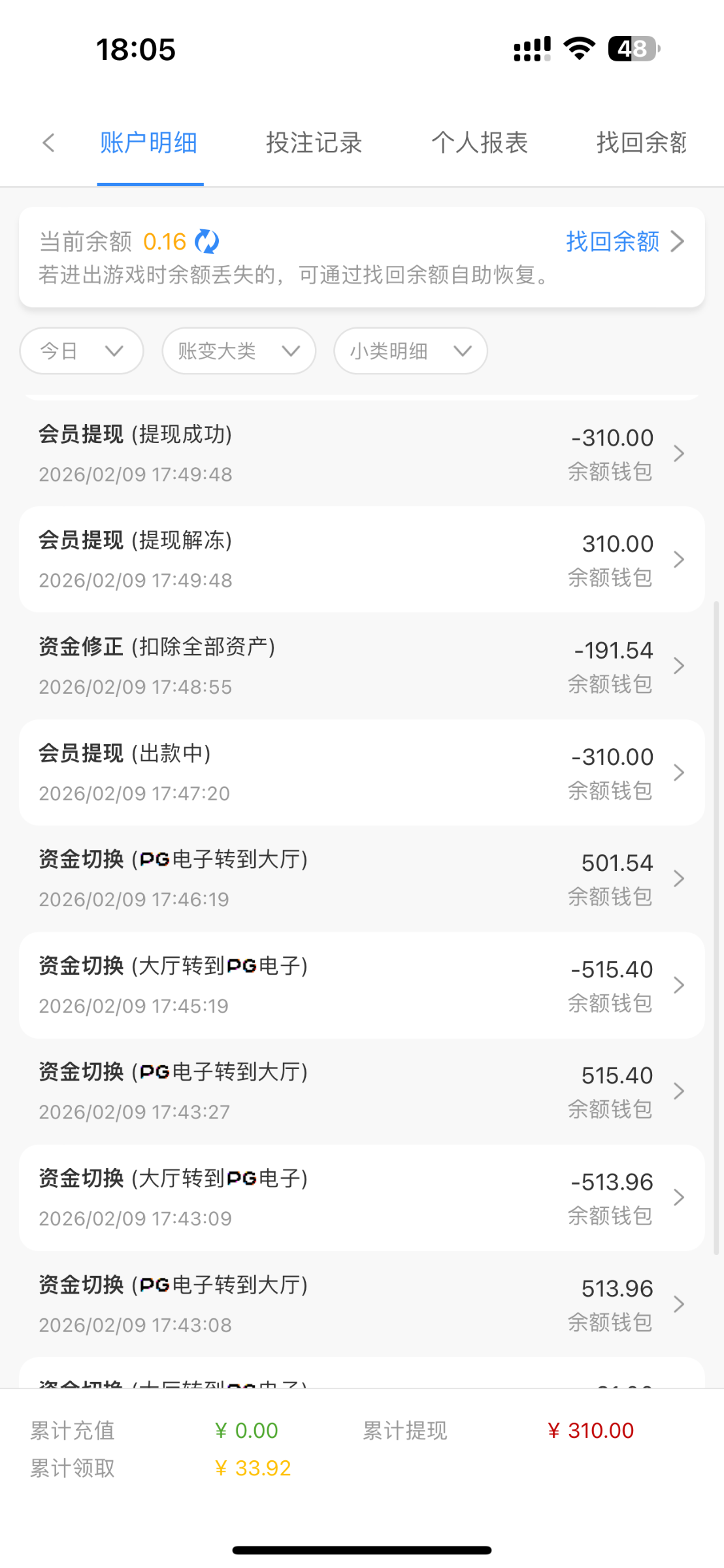The image size is (724, 1568).
Task: Refresh the current balance
Action: 207,242
